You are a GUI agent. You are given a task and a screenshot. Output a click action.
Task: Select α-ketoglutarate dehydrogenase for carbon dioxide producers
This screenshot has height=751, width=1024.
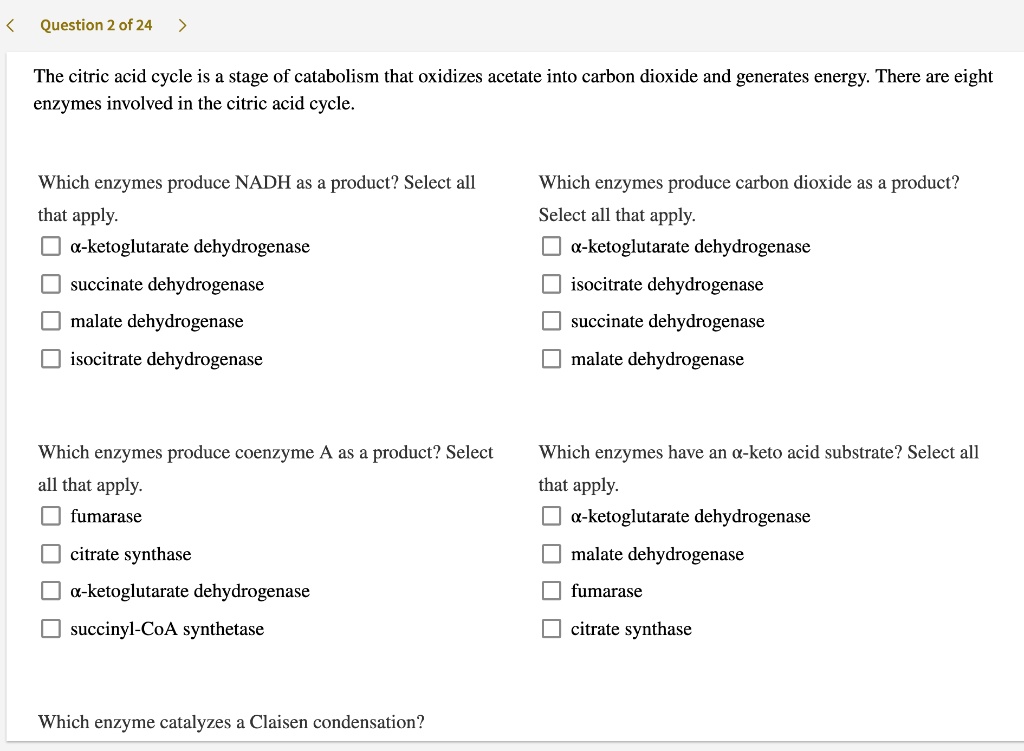point(551,246)
